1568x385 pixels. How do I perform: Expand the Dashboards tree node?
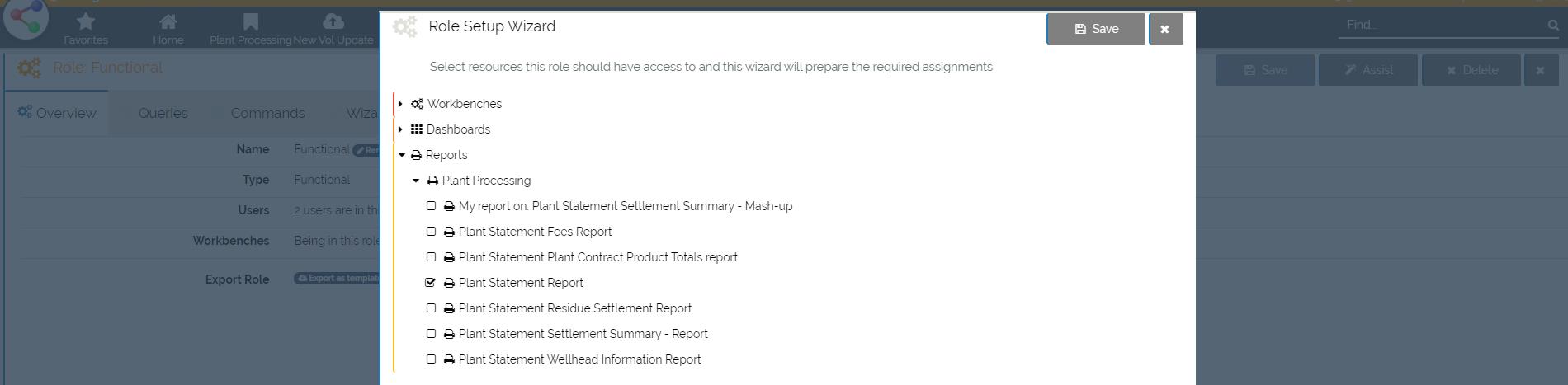click(x=400, y=129)
